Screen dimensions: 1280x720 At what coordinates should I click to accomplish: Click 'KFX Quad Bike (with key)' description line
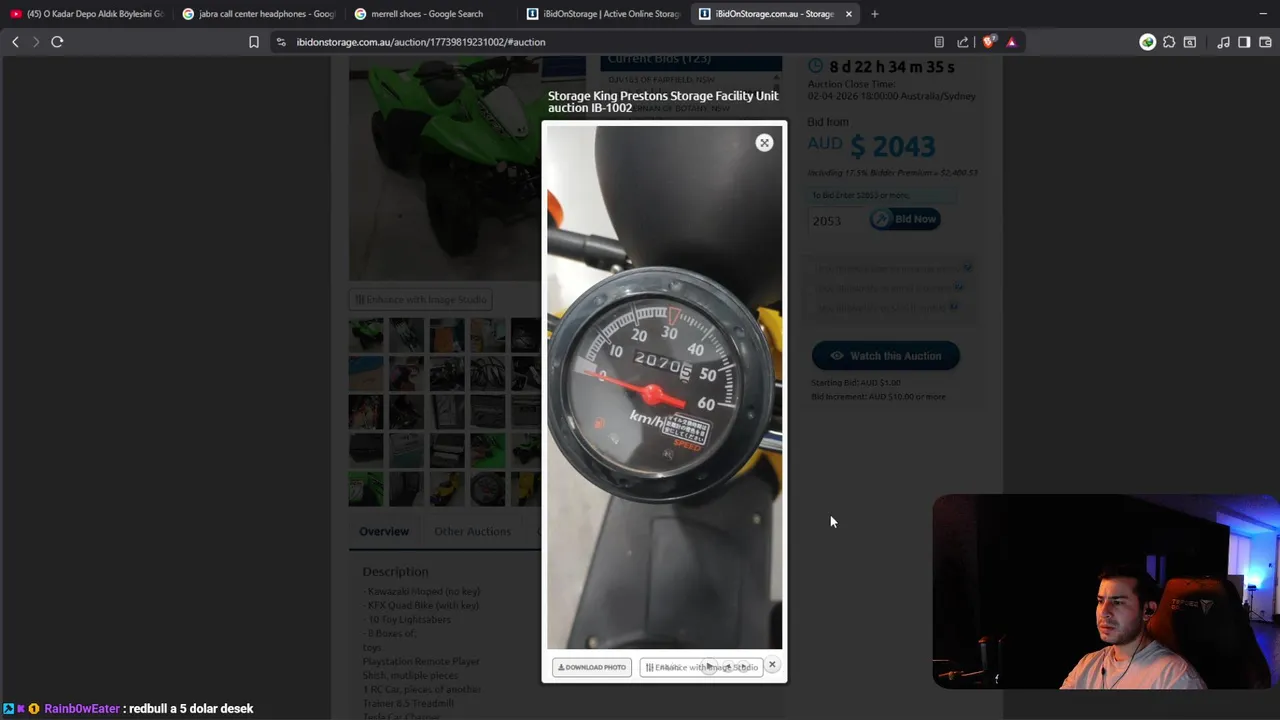pos(423,606)
